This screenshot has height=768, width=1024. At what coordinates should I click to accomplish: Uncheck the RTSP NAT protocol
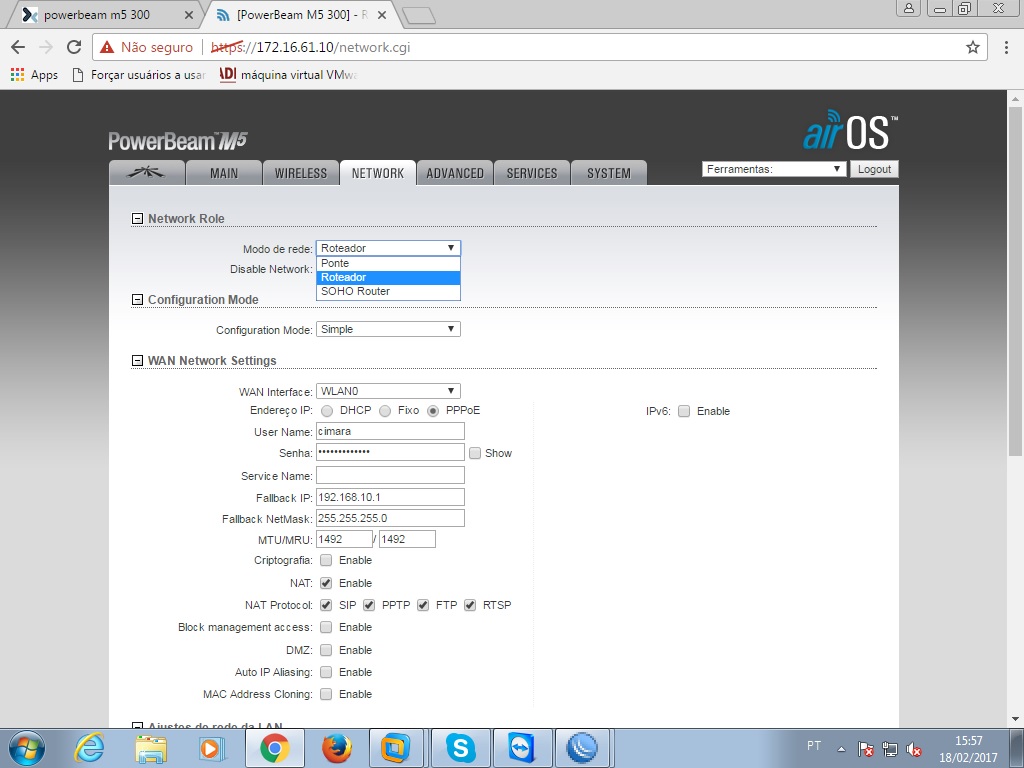[470, 605]
